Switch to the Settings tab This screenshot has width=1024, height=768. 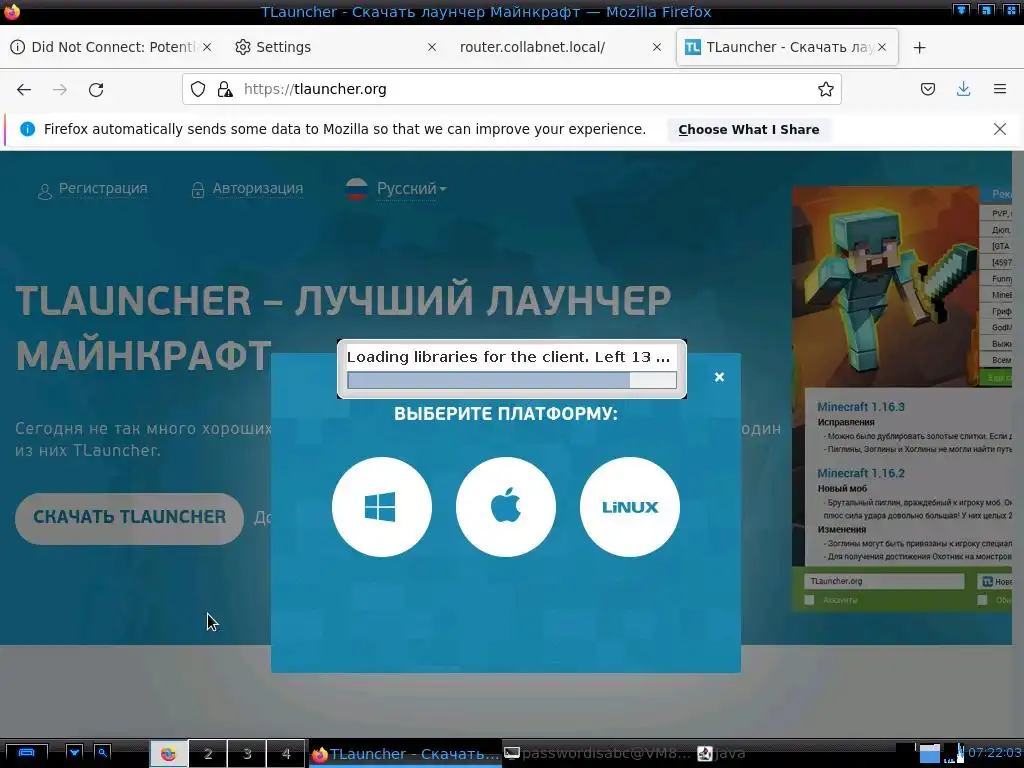tap(336, 47)
